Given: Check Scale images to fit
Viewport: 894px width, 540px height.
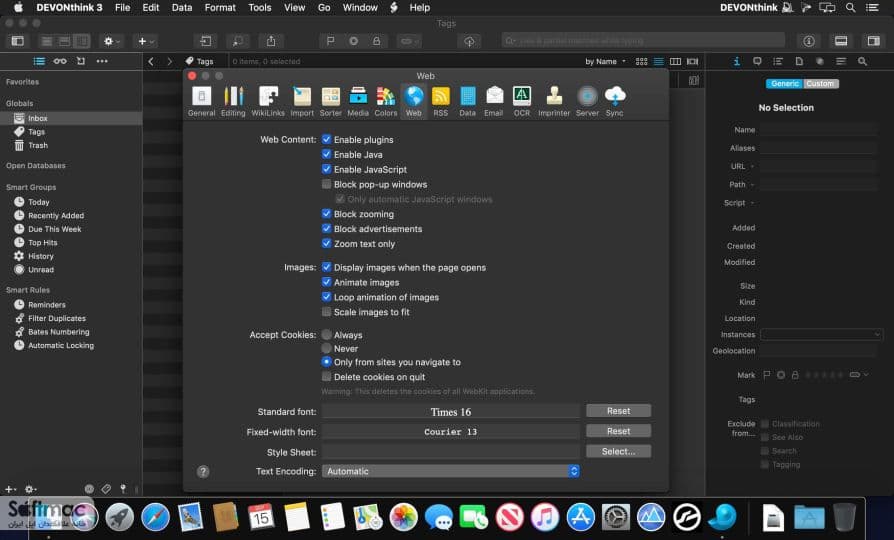Looking at the screenshot, I should 326,312.
